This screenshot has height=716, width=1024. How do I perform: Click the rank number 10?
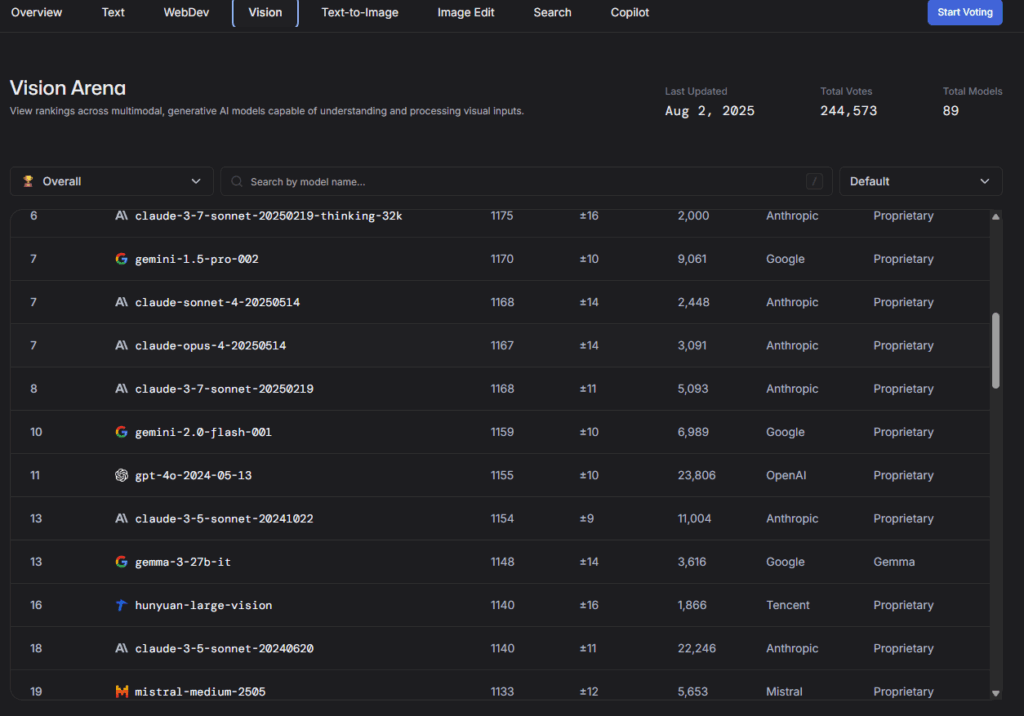[x=36, y=432]
